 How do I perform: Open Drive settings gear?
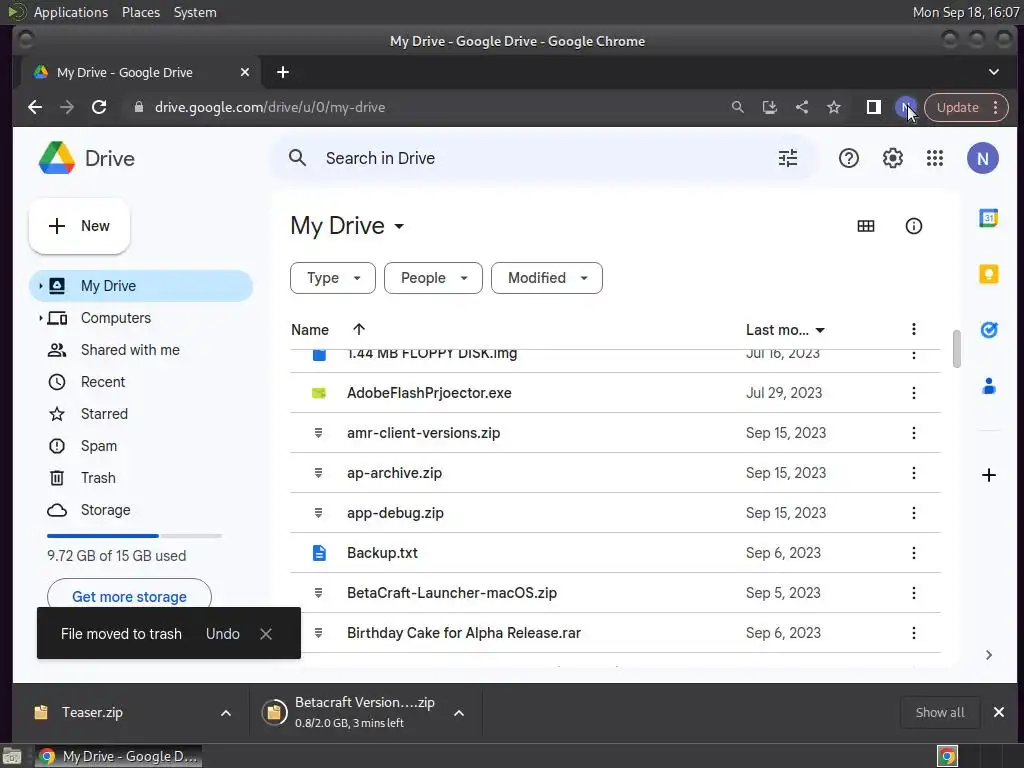coord(892,158)
